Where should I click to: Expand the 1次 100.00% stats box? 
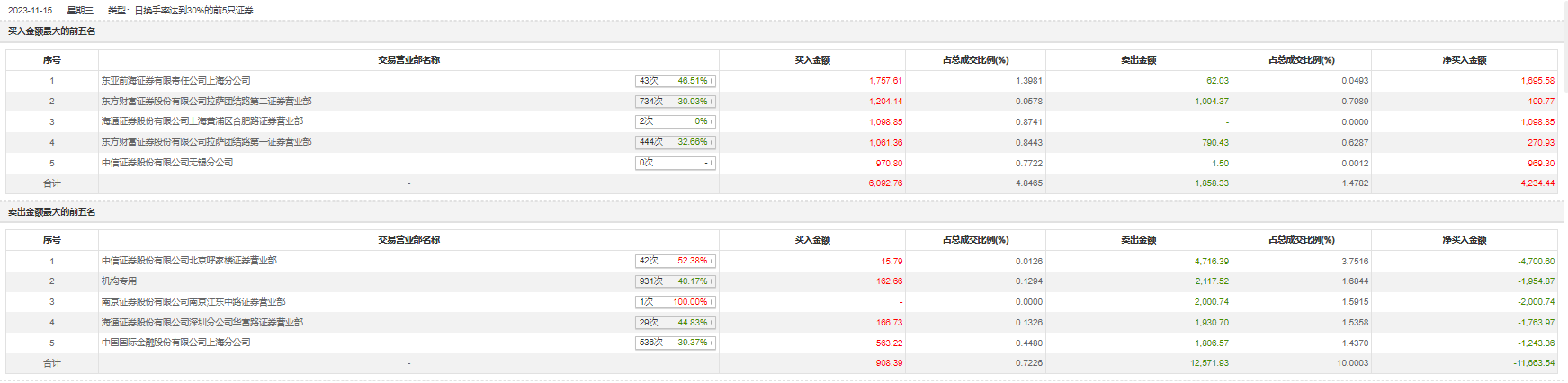coord(675,302)
